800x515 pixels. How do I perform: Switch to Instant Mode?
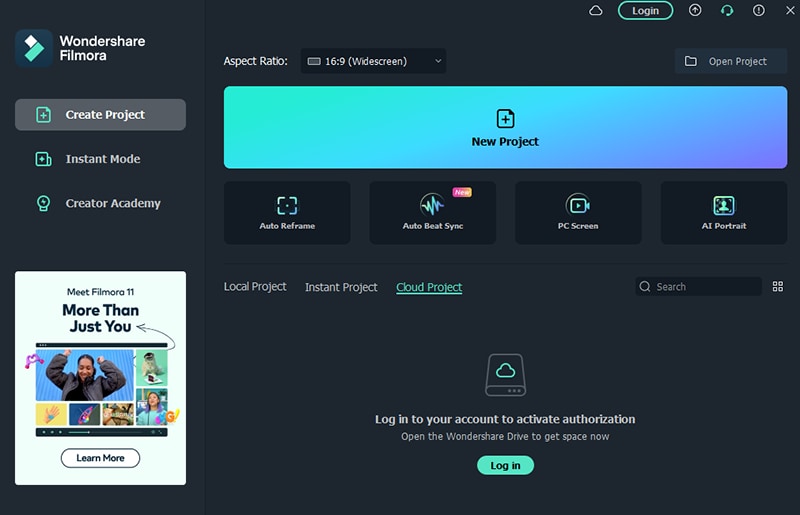101,159
